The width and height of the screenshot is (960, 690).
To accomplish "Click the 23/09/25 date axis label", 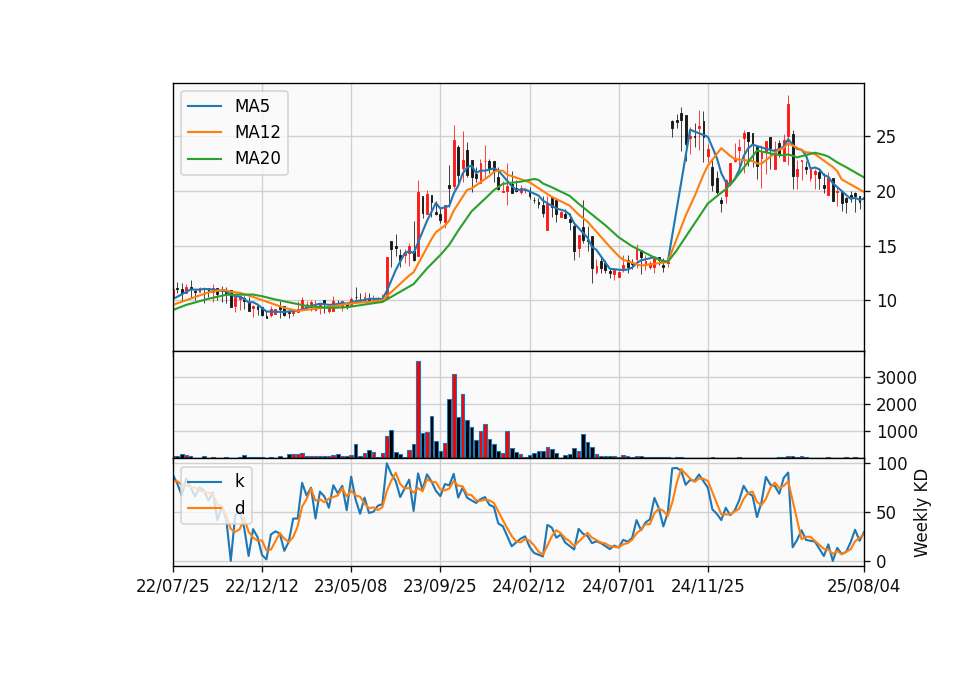I will pyautogui.click(x=440, y=586).
